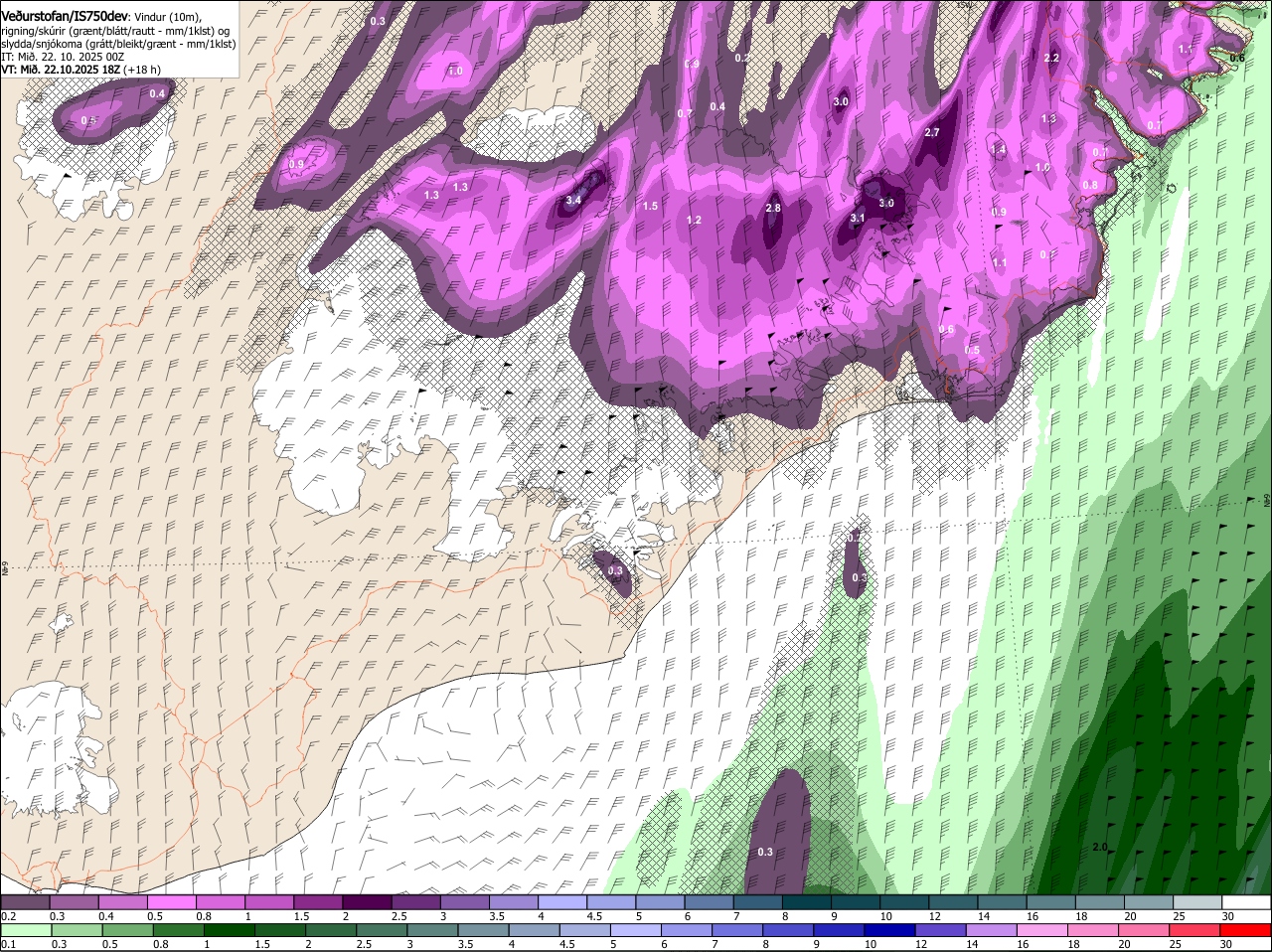Click the 2.8 precipitation value on the map
The width and height of the screenshot is (1272, 952).
[x=773, y=208]
